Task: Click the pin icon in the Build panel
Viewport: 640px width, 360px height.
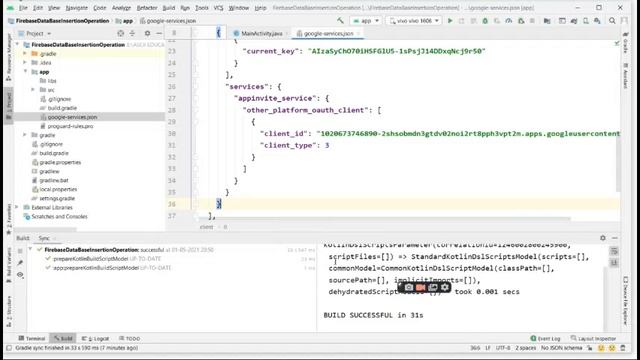Action: click(20, 262)
